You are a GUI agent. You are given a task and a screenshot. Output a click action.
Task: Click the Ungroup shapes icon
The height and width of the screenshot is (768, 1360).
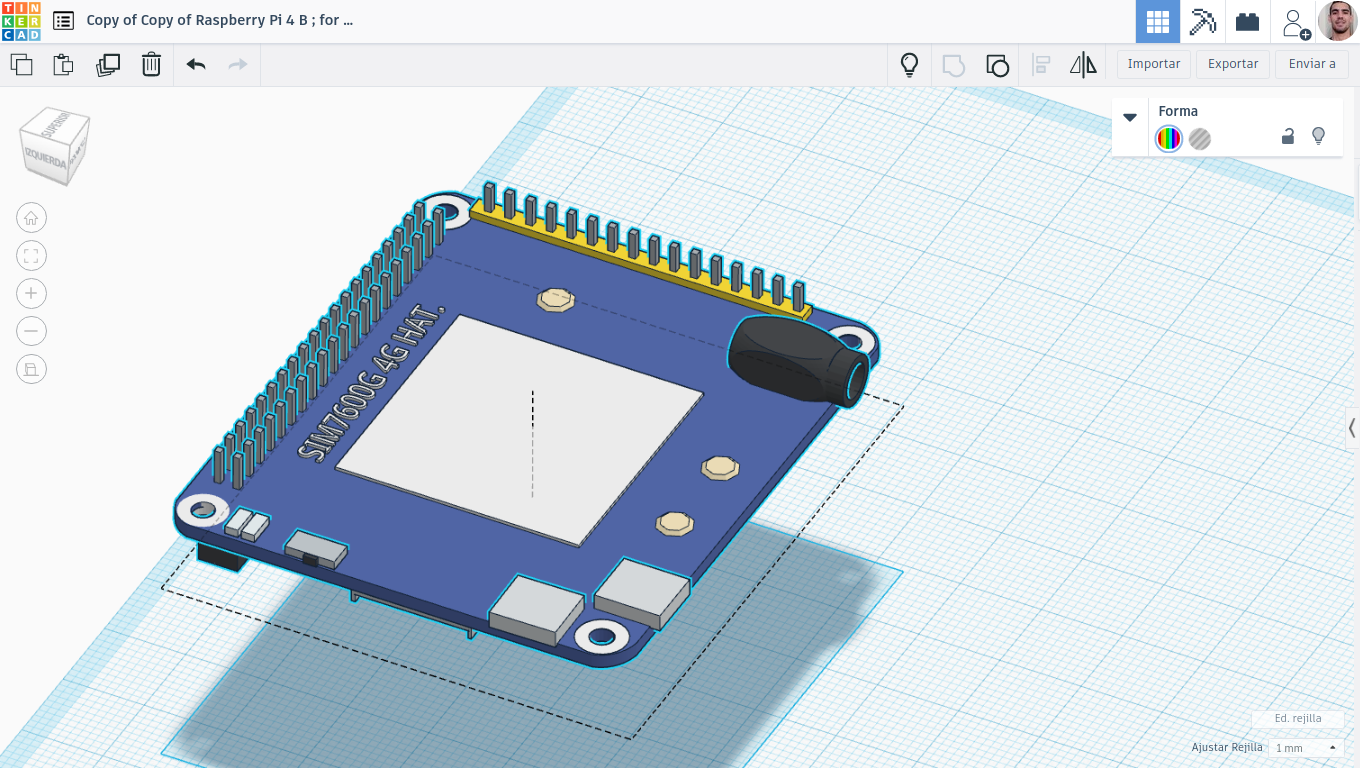point(997,65)
